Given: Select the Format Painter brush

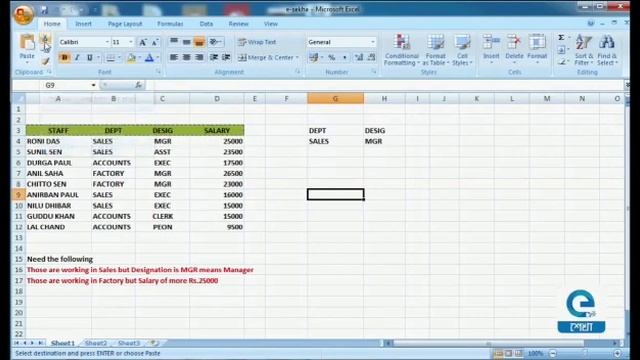Looking at the screenshot, I should pos(45,61).
